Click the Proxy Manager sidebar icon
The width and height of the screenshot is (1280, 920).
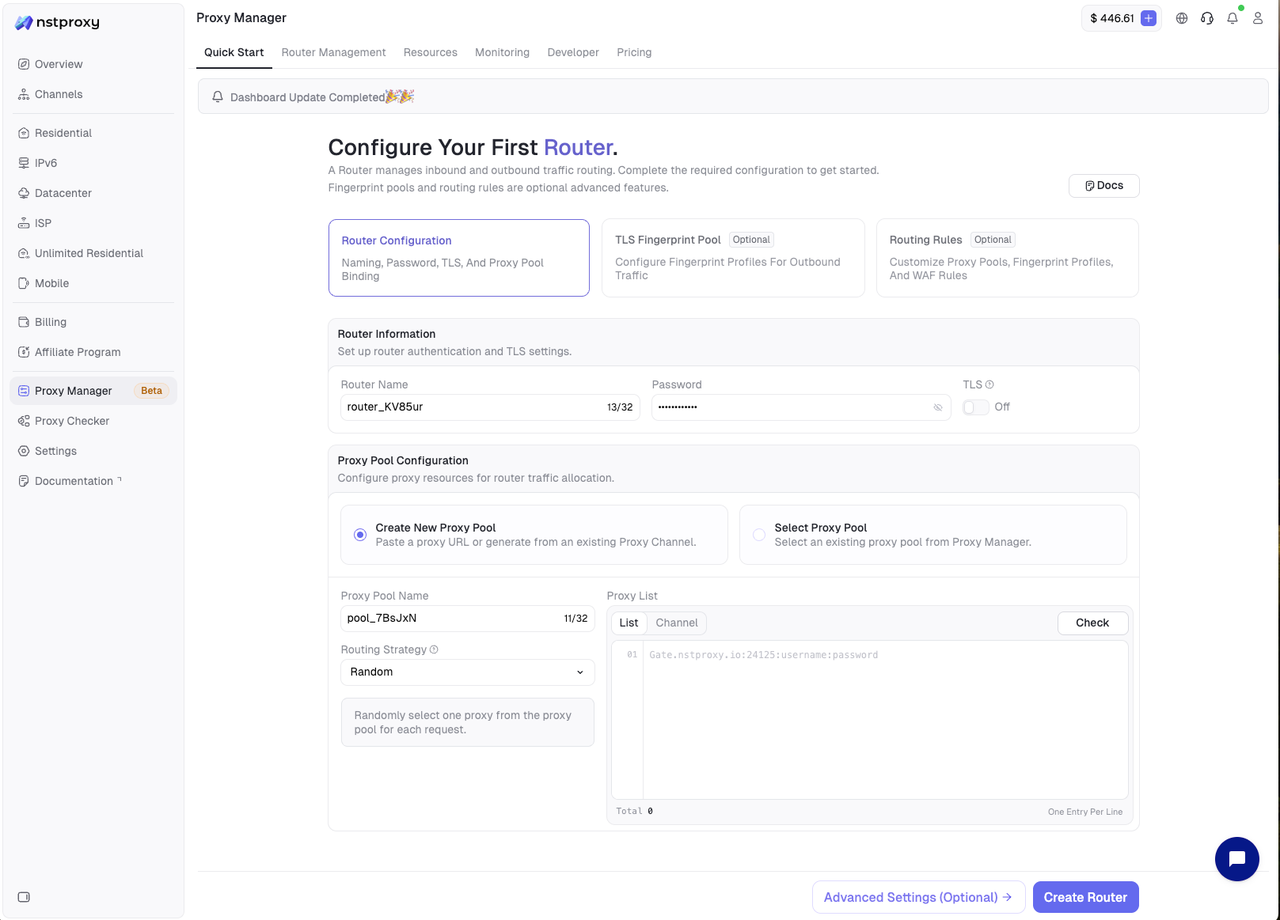point(24,391)
